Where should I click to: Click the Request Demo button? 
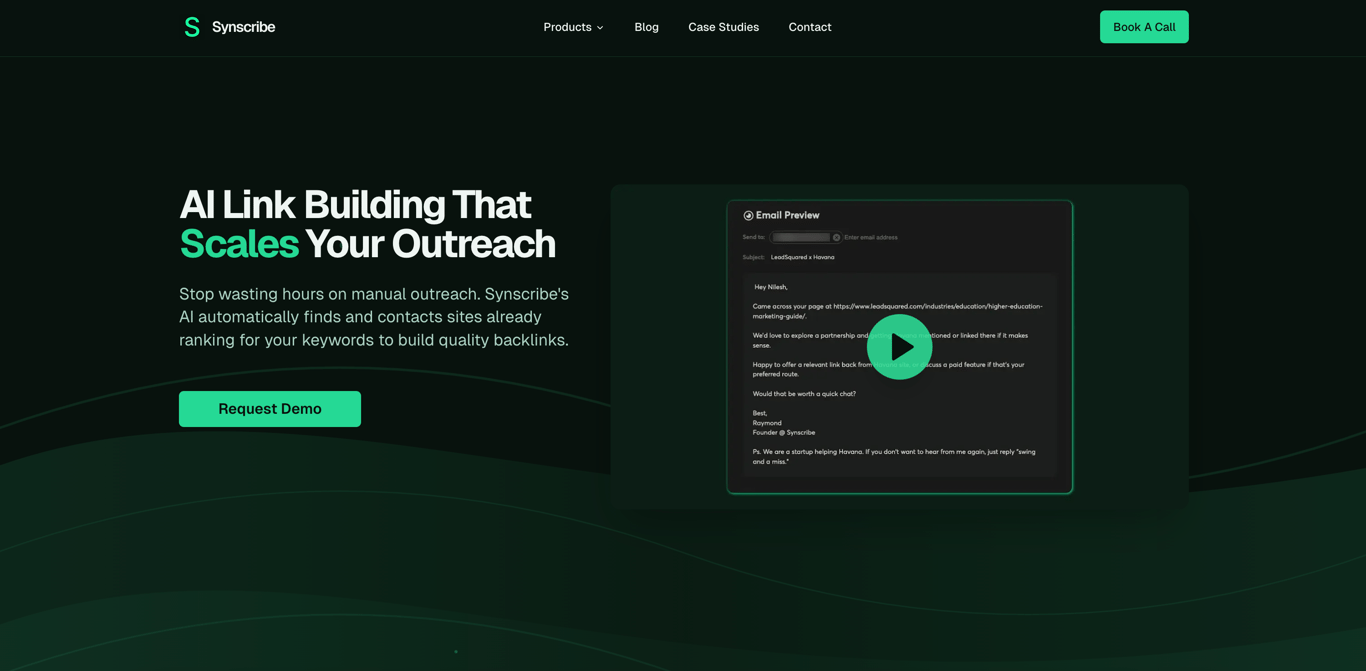point(270,409)
